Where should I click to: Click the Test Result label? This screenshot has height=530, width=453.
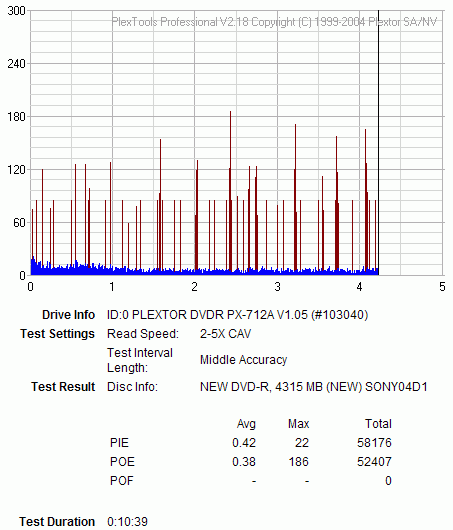[x=63, y=387]
